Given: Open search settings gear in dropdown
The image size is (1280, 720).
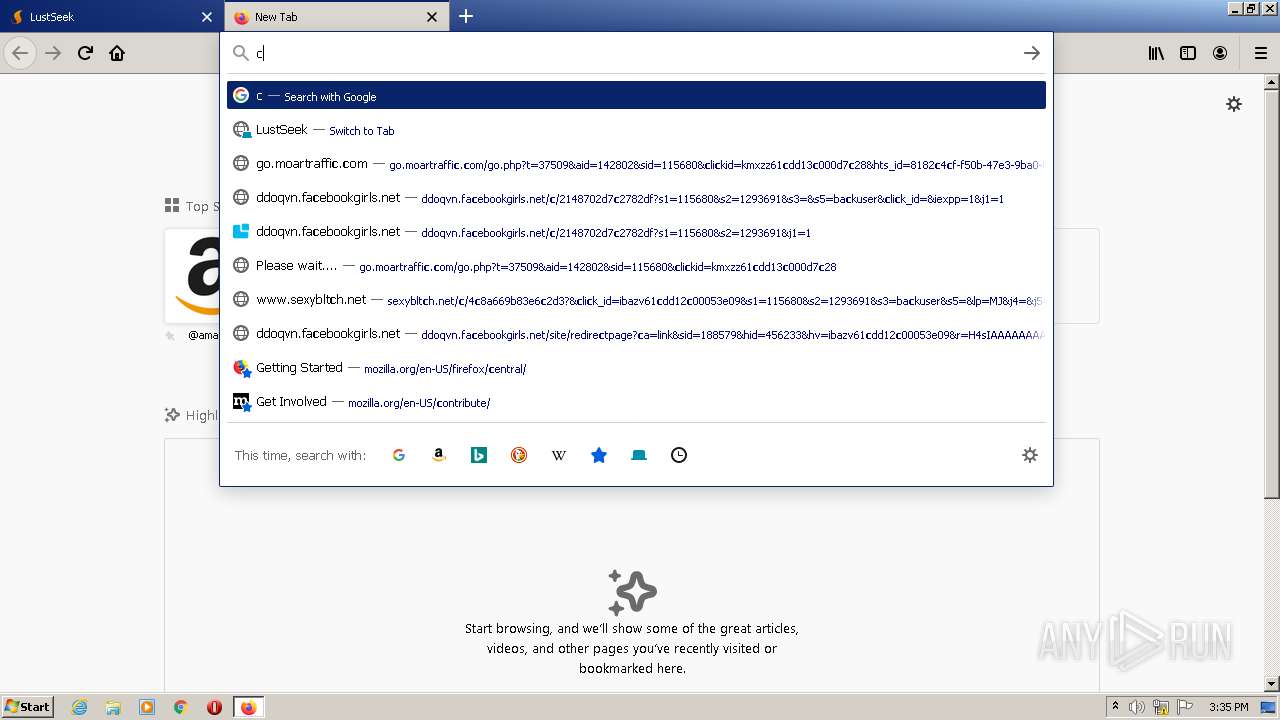Looking at the screenshot, I should (1030, 455).
